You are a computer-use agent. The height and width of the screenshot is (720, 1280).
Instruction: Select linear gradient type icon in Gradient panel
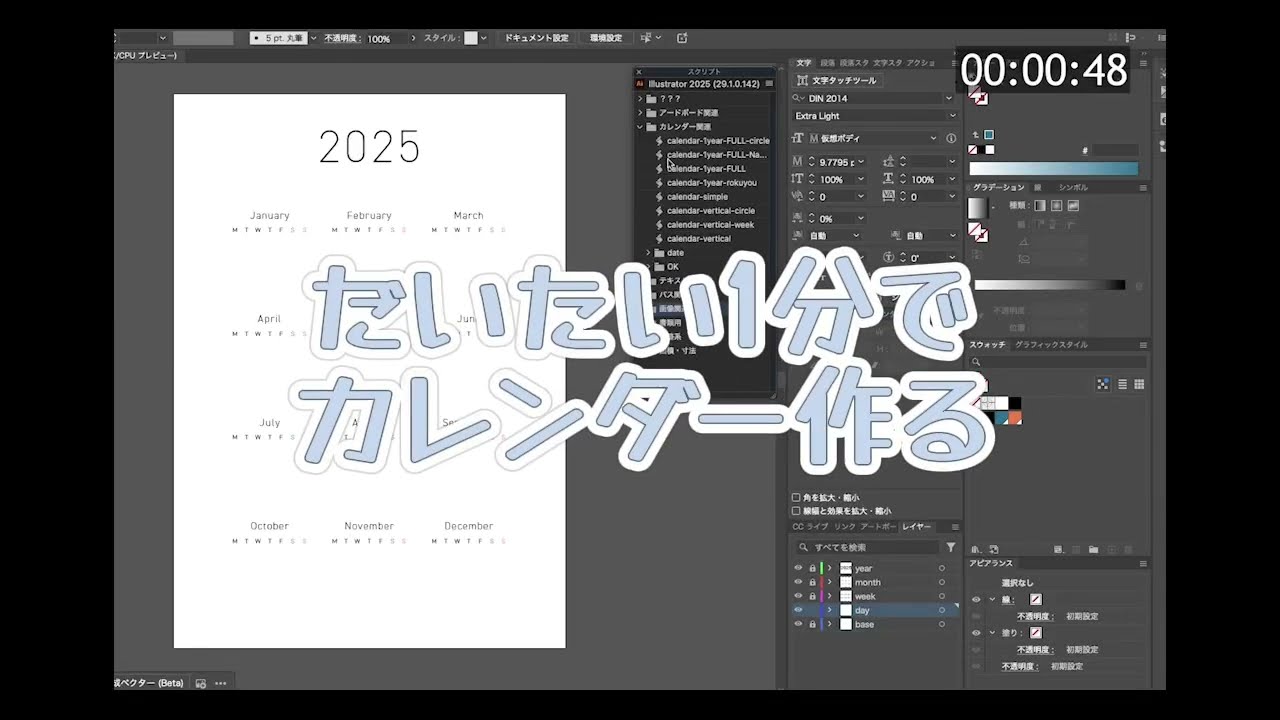coord(1040,205)
